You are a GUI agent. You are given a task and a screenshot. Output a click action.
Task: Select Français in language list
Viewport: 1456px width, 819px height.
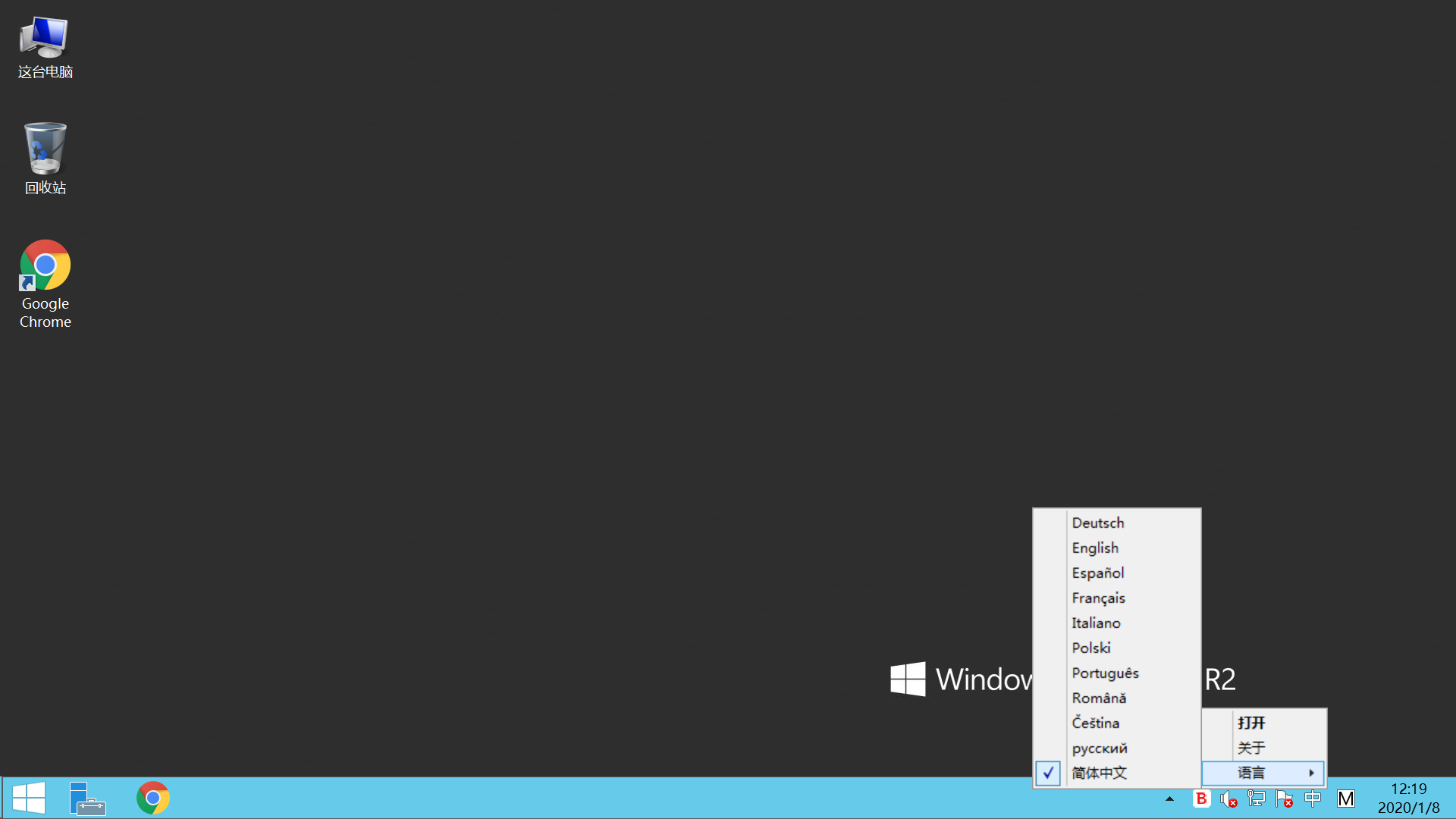pos(1098,598)
